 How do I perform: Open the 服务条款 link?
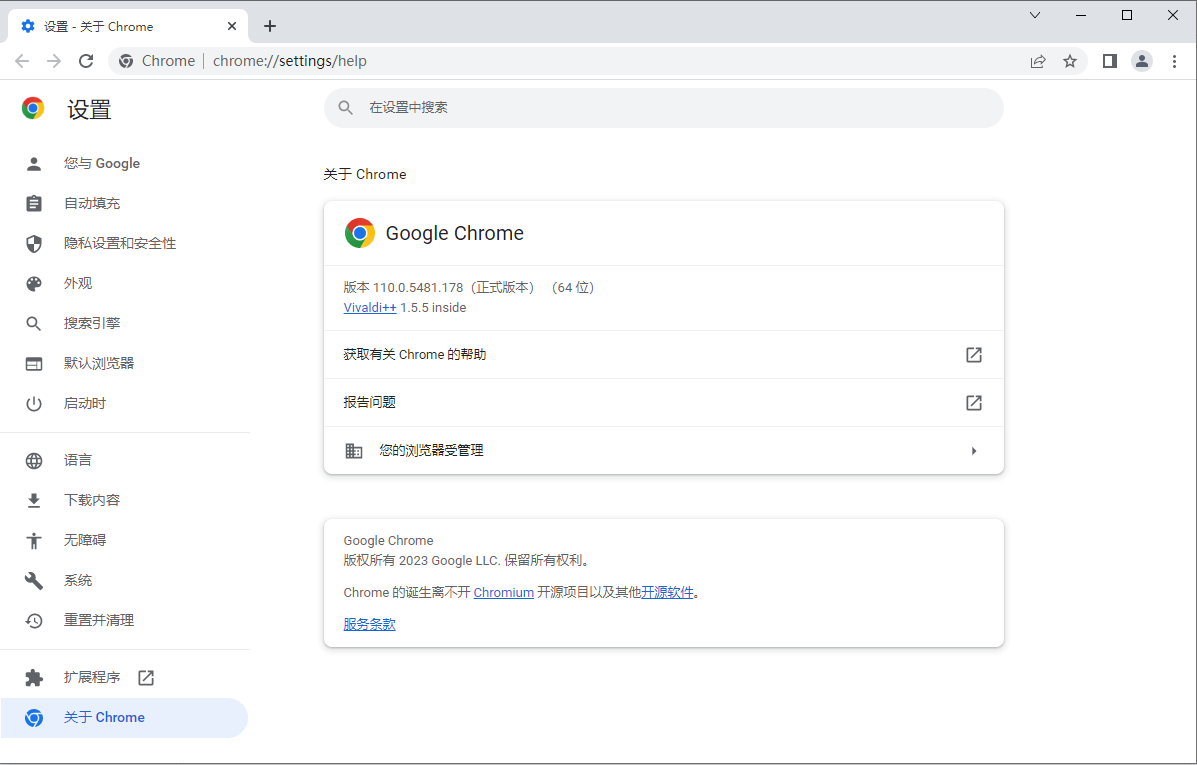coord(369,623)
